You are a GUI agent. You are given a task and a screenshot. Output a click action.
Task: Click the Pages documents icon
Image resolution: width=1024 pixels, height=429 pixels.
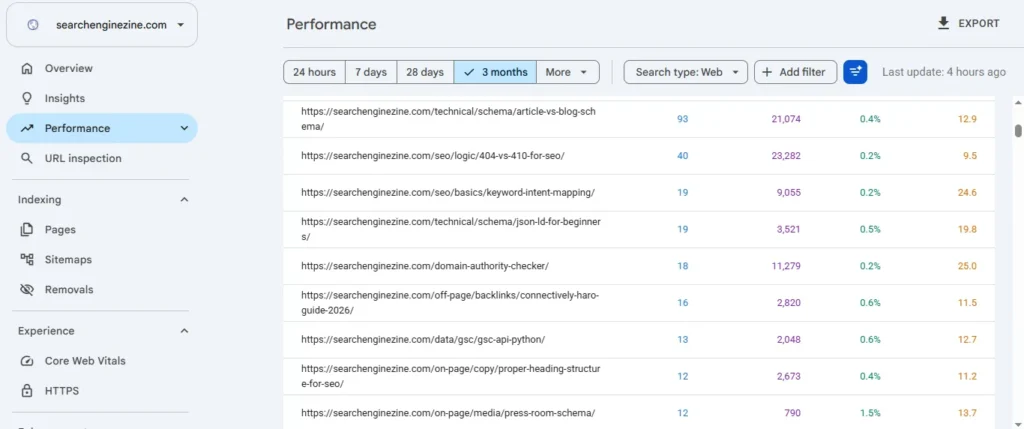coord(27,229)
